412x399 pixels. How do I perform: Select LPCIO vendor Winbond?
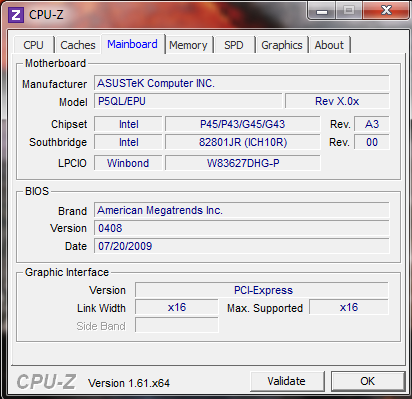click(x=128, y=163)
